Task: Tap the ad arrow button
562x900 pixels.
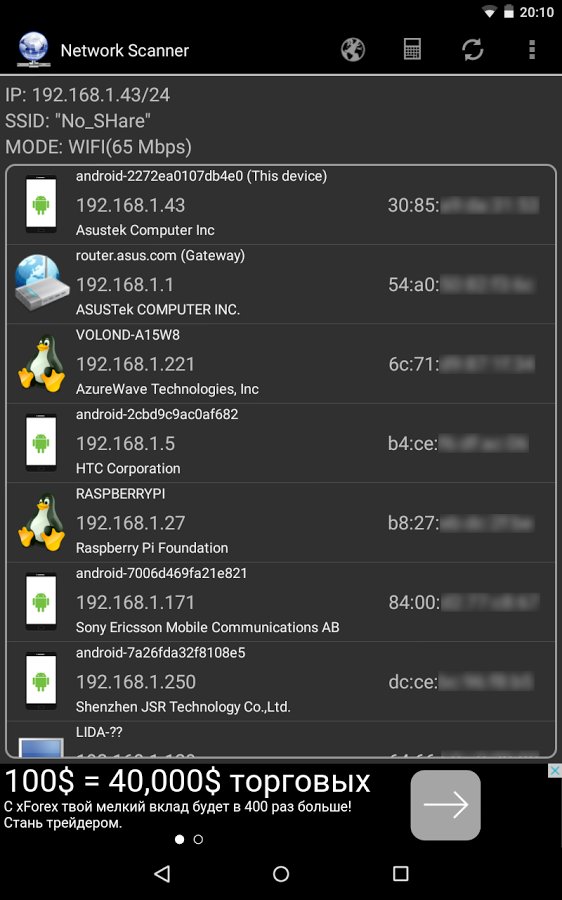Action: [445, 805]
